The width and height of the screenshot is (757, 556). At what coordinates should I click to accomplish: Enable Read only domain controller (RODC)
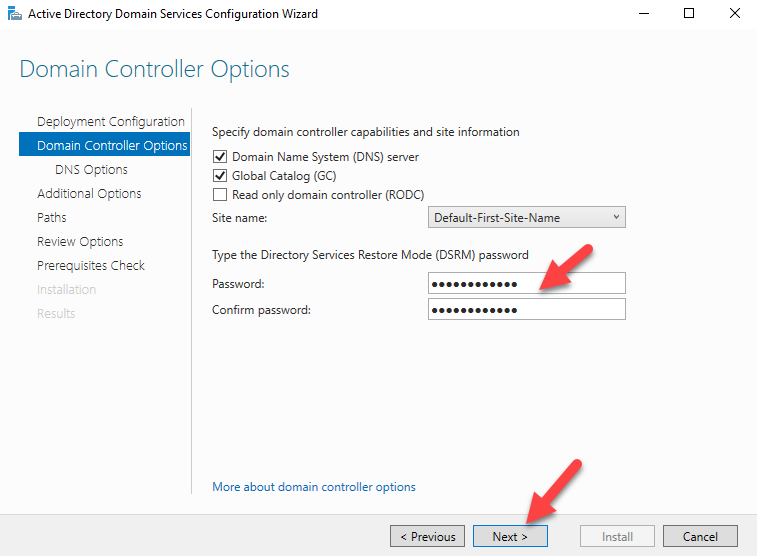click(220, 195)
